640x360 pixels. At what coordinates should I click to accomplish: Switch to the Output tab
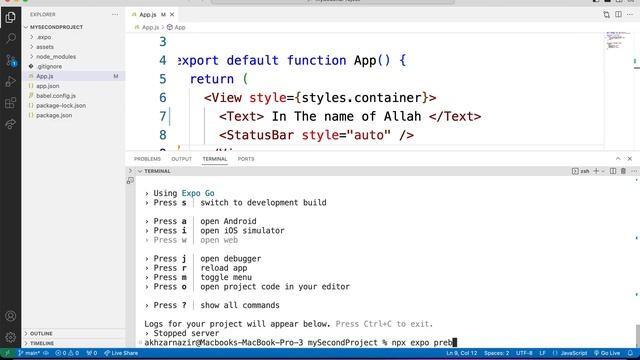point(181,159)
